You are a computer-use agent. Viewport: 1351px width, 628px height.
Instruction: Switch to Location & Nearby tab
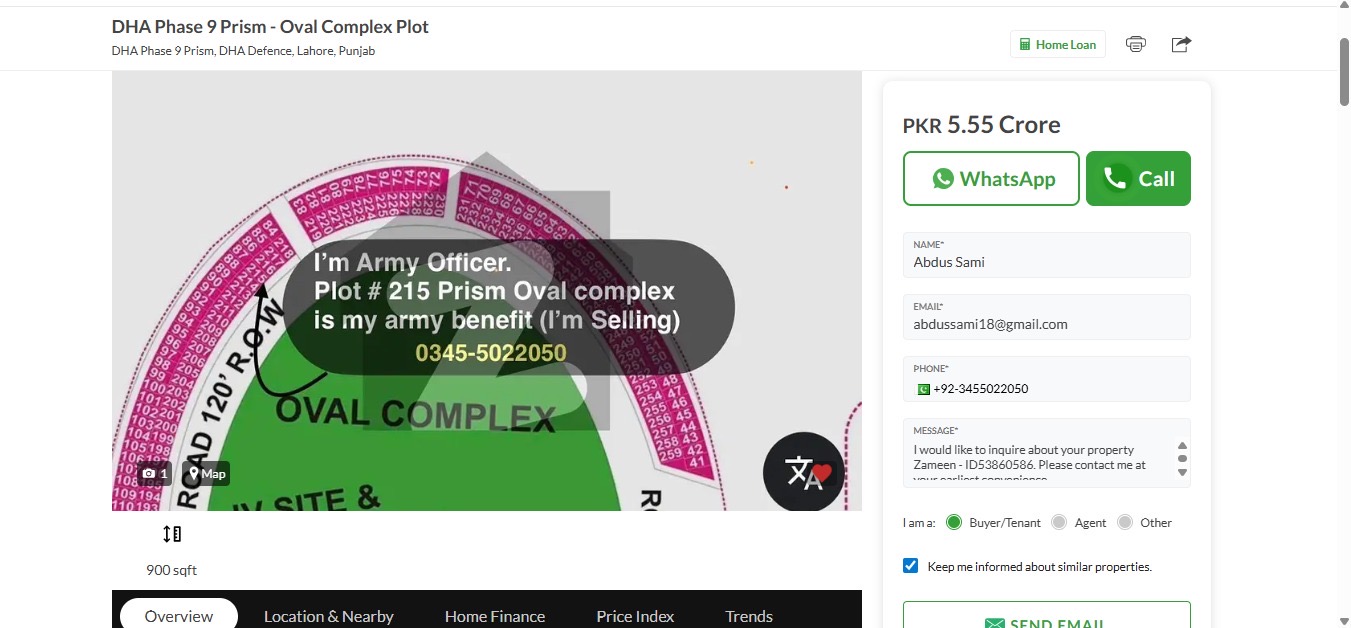pyautogui.click(x=328, y=616)
